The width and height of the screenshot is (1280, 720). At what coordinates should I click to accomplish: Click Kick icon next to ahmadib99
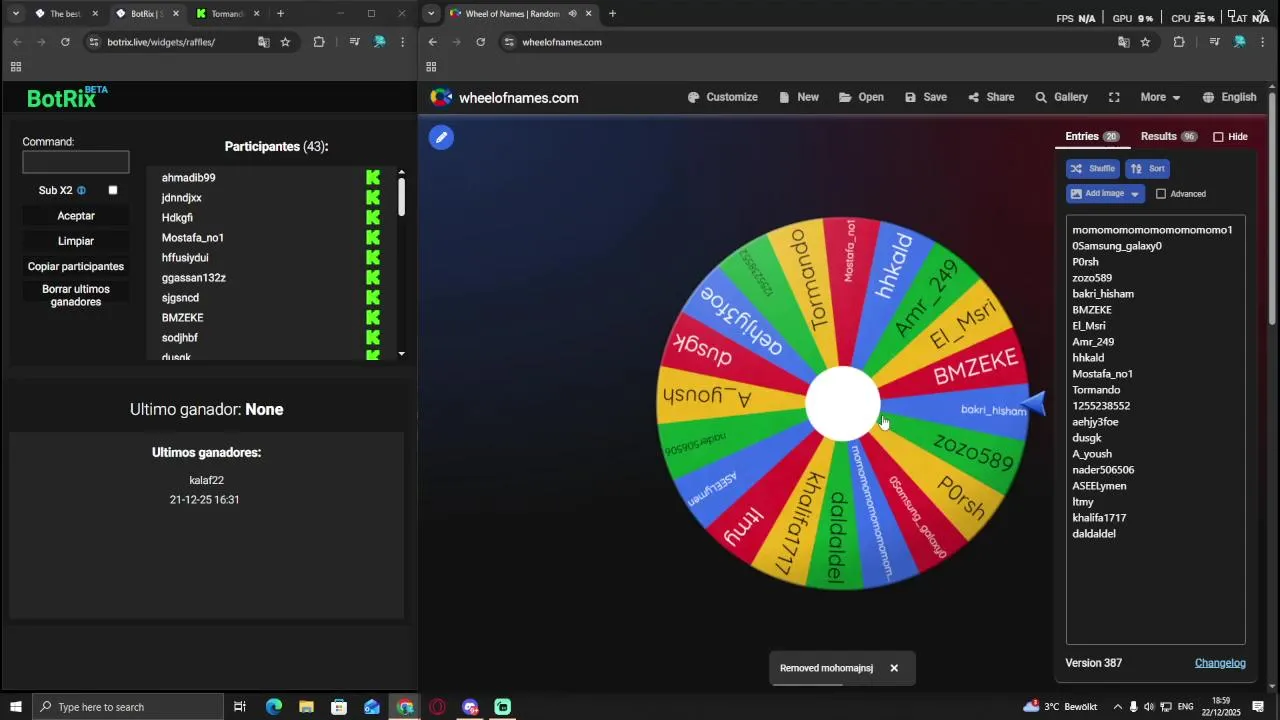click(x=373, y=177)
